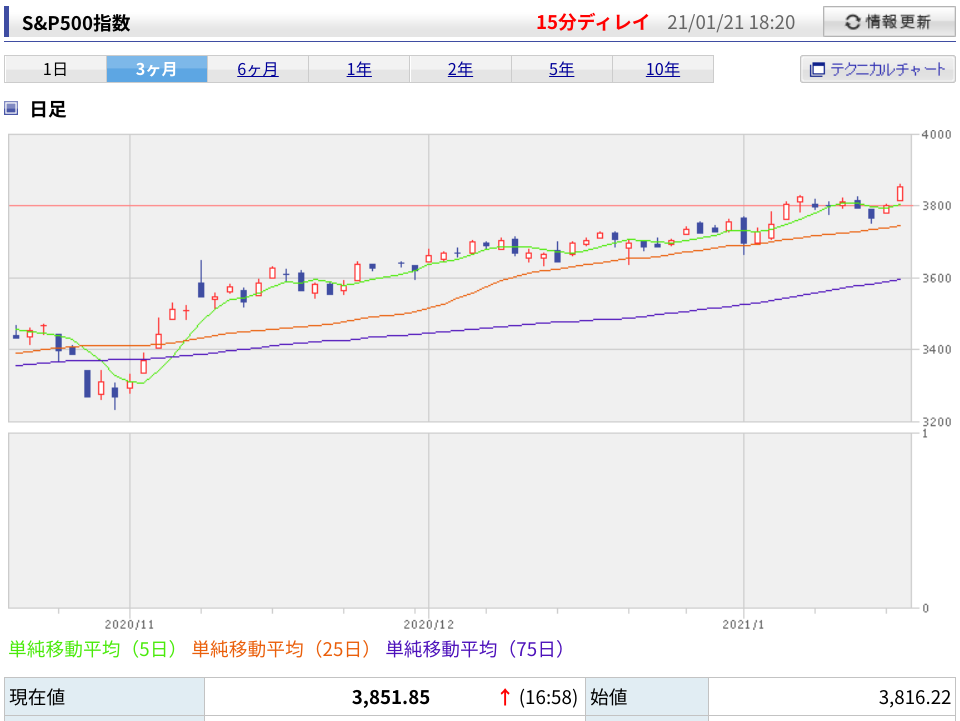
Task: Click the 2020/12 axis label
Action: point(429,625)
